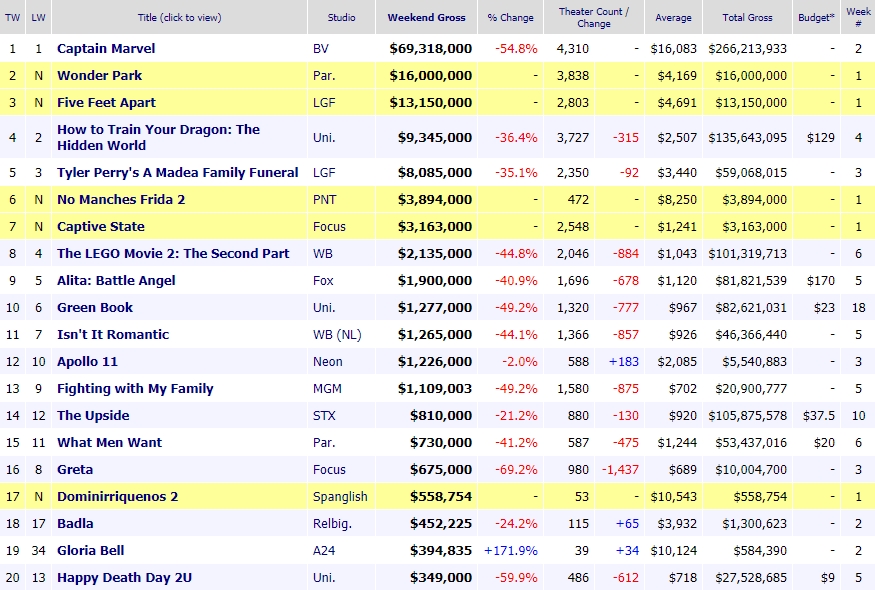This screenshot has height=590, width=875.
Task: Select Captain Marvel's total gross $266,213,933
Action: pyautogui.click(x=748, y=49)
